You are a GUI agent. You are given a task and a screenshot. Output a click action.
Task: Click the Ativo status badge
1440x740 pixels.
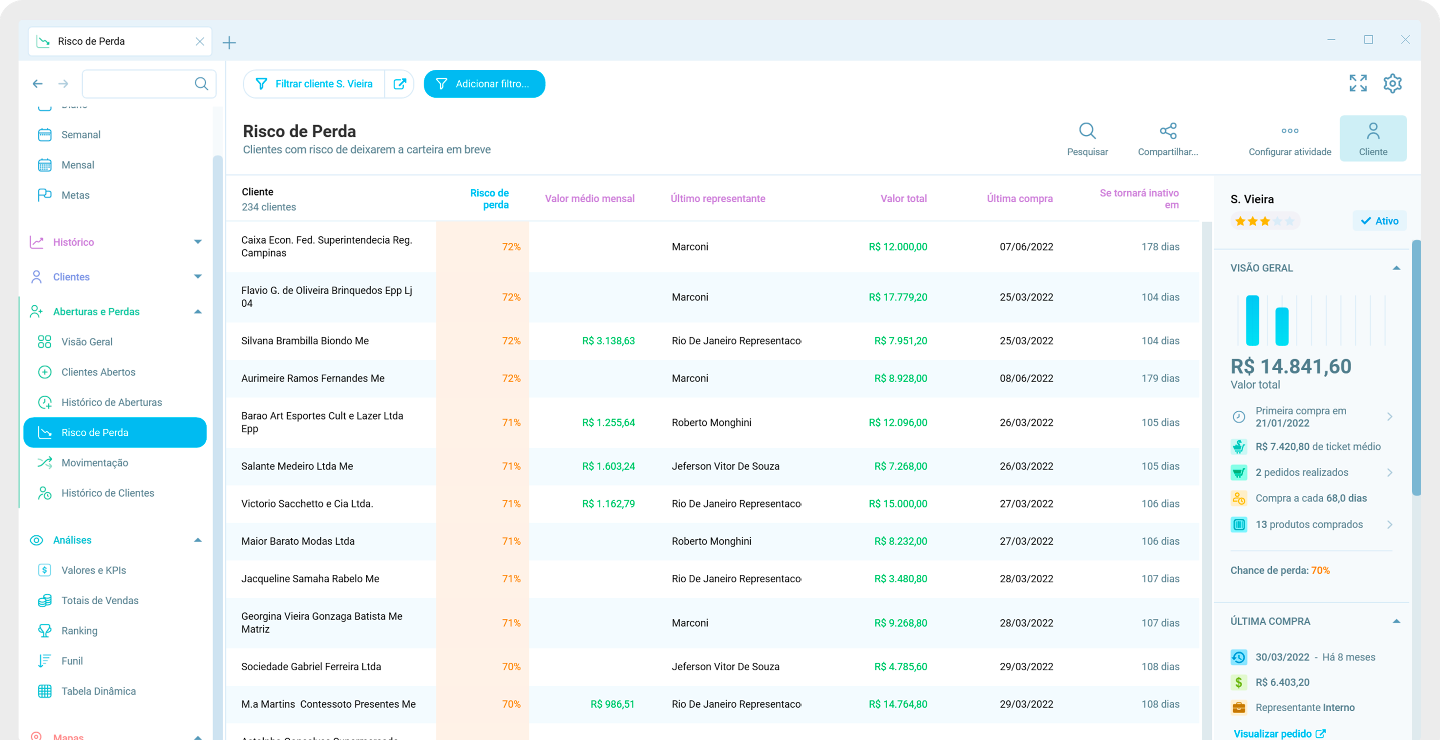[x=1380, y=221]
